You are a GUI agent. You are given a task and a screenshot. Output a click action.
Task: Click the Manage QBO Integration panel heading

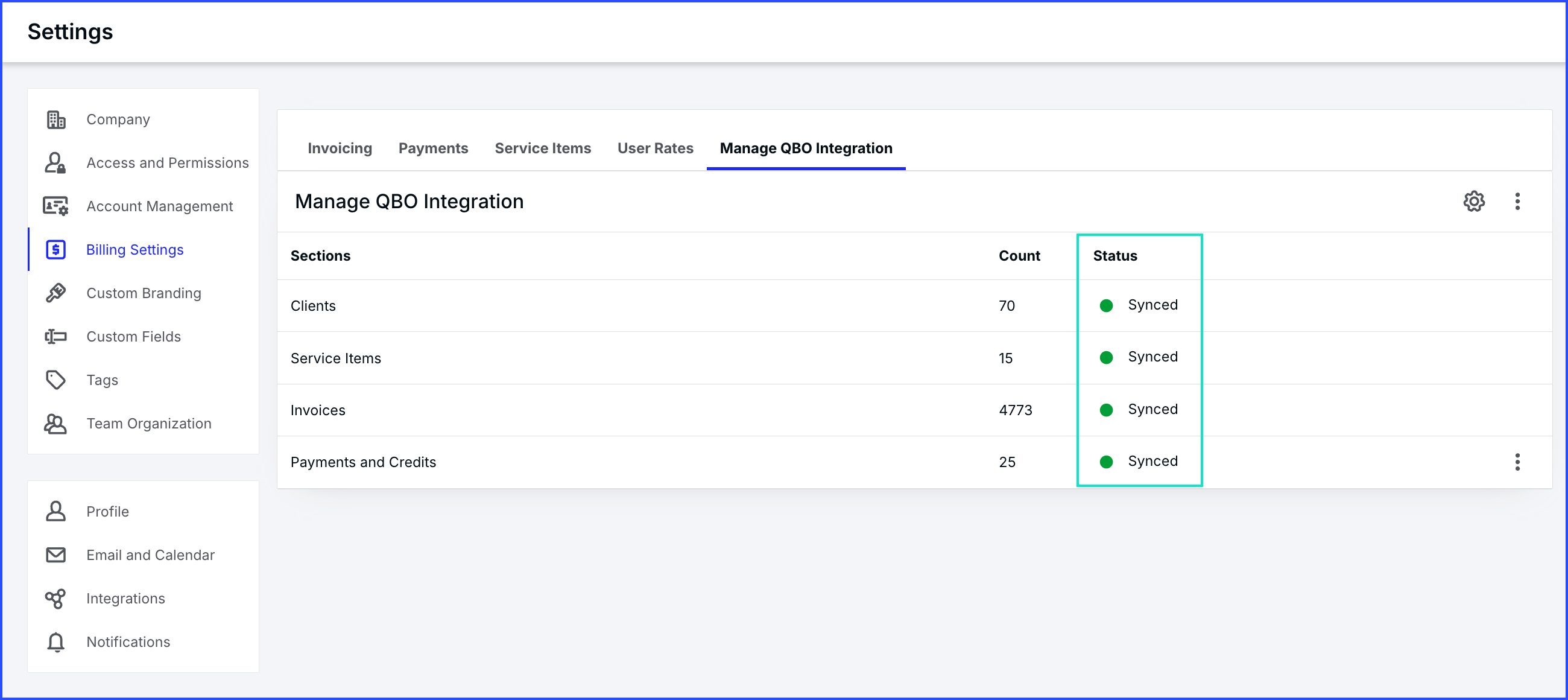[409, 201]
